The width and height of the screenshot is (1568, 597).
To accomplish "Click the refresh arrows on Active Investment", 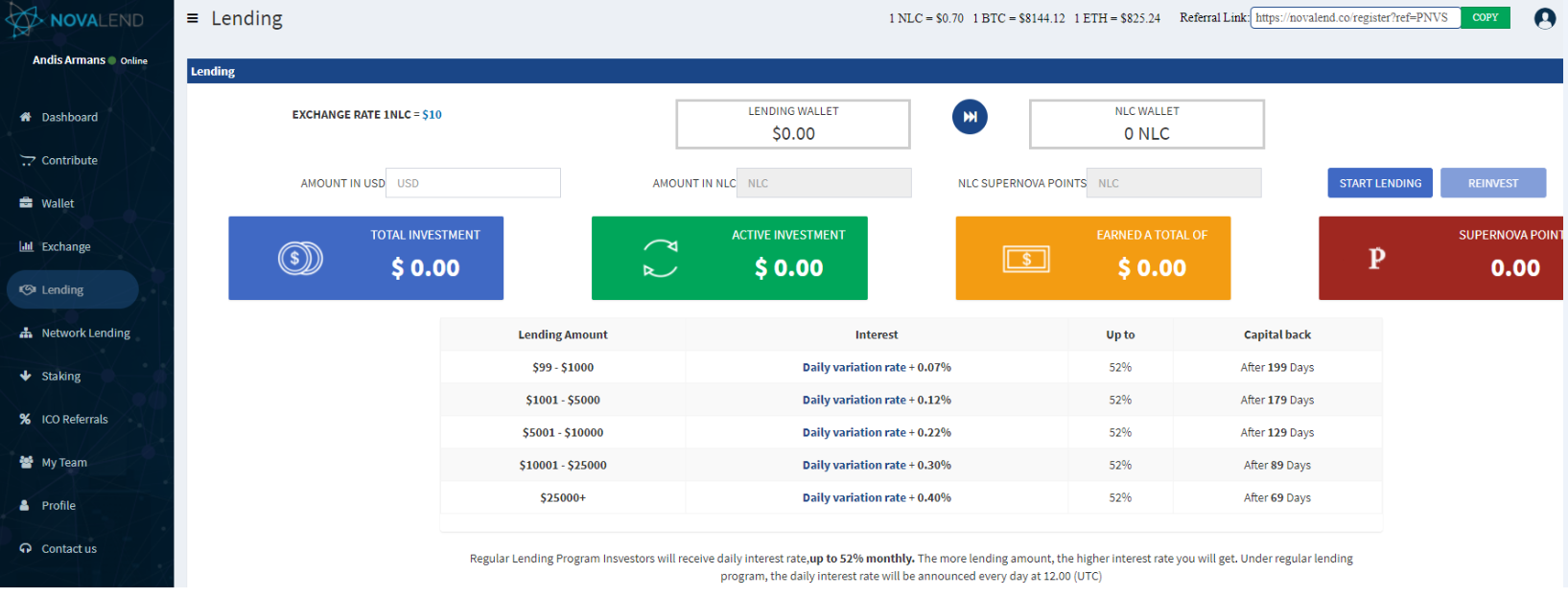I will pos(661,259).
